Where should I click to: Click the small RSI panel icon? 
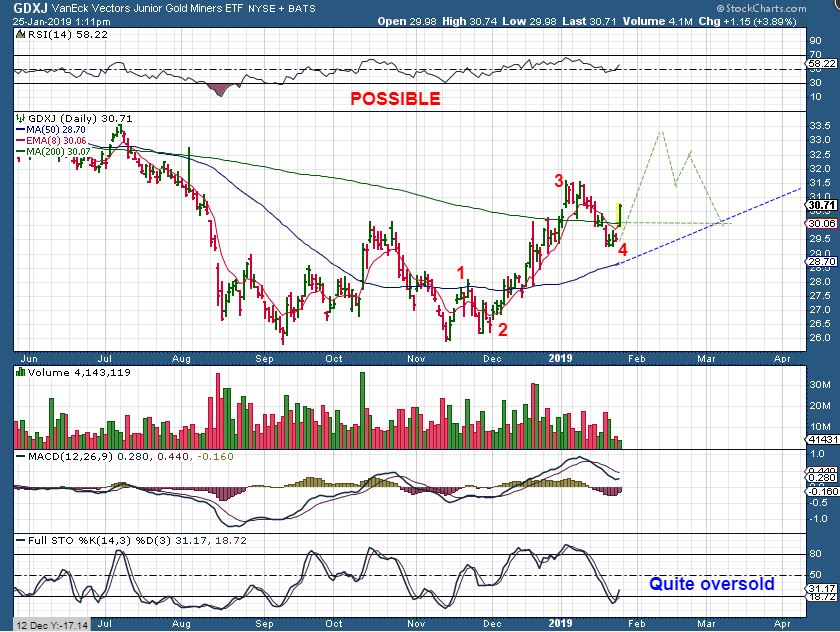point(20,34)
